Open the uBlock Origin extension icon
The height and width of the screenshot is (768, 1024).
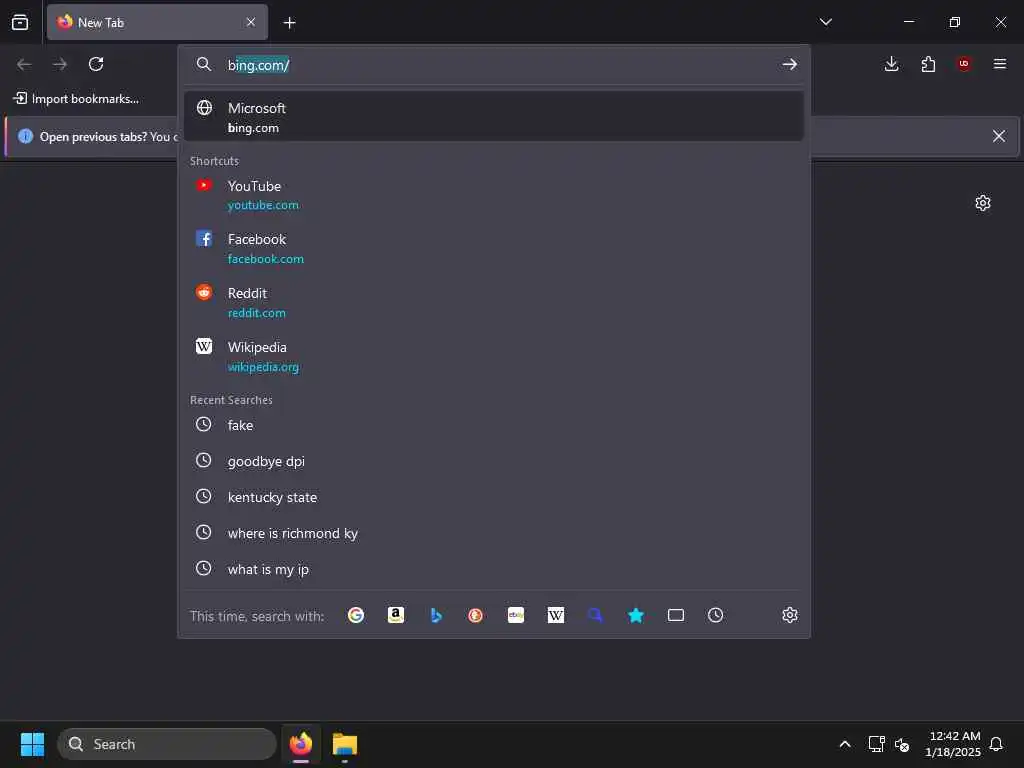pos(964,64)
